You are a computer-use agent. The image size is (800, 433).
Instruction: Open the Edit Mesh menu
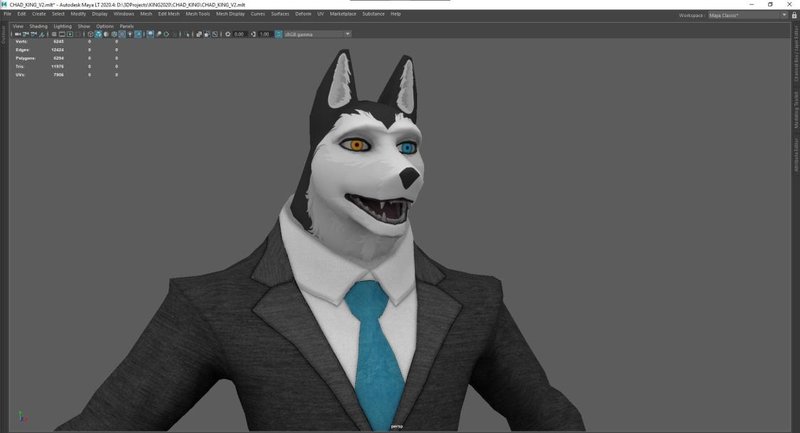pos(169,14)
